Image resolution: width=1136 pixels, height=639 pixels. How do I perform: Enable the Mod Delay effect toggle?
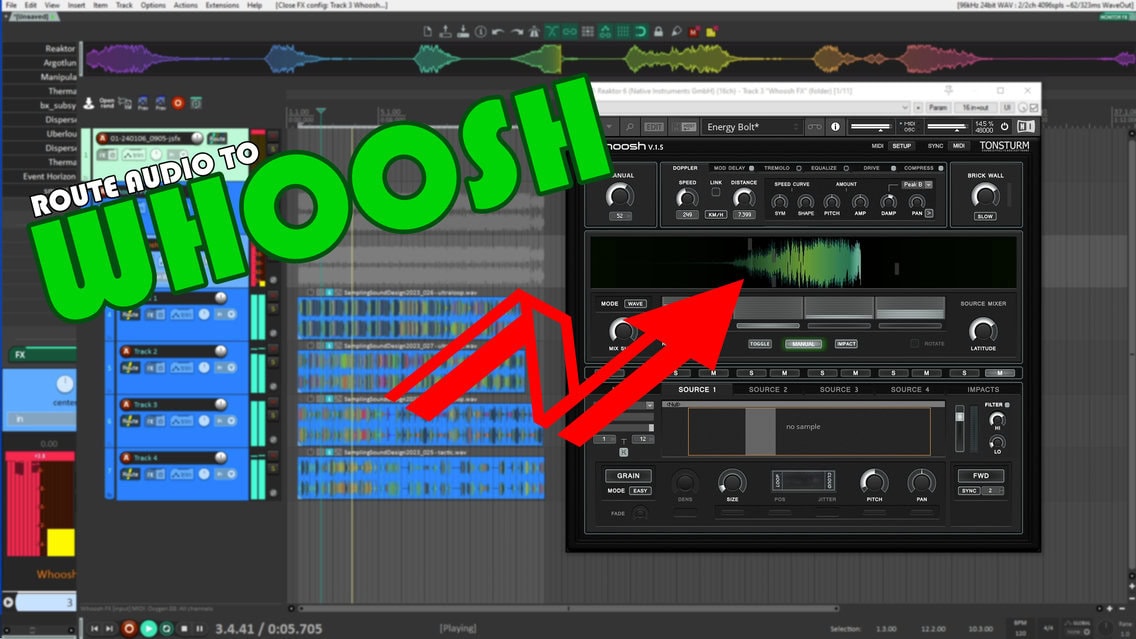[x=752, y=168]
